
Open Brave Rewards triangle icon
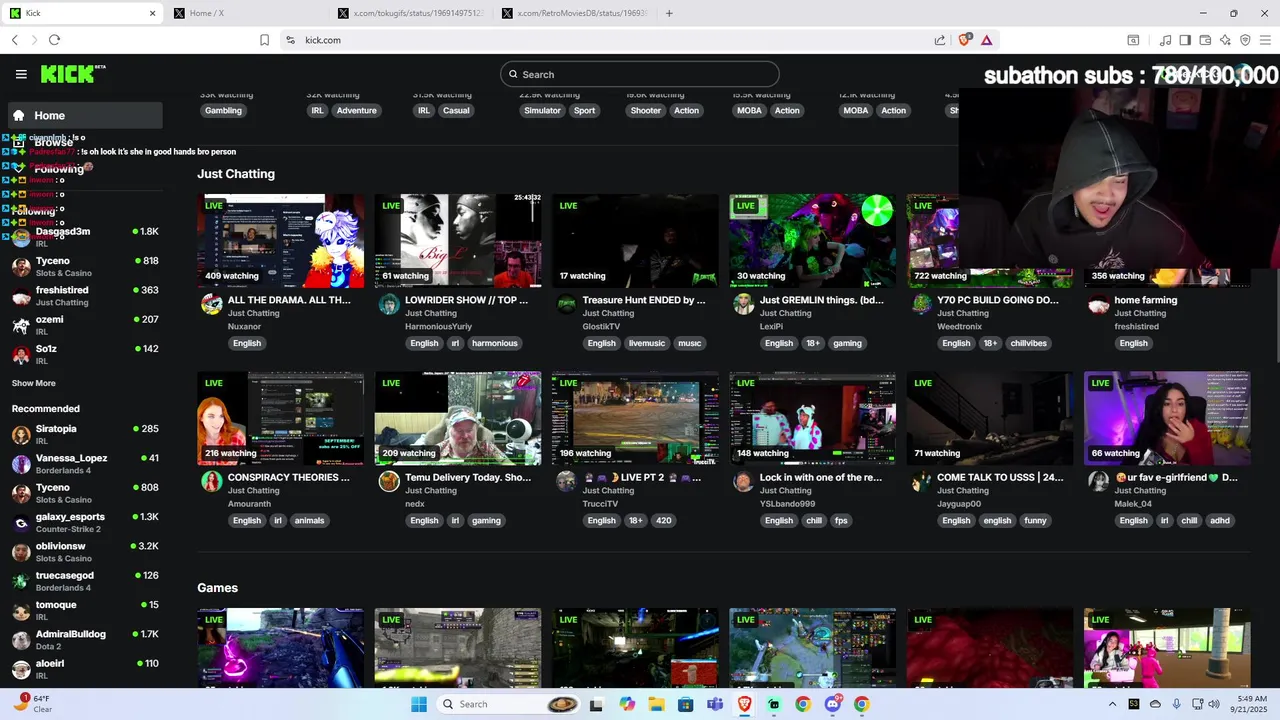tap(986, 40)
